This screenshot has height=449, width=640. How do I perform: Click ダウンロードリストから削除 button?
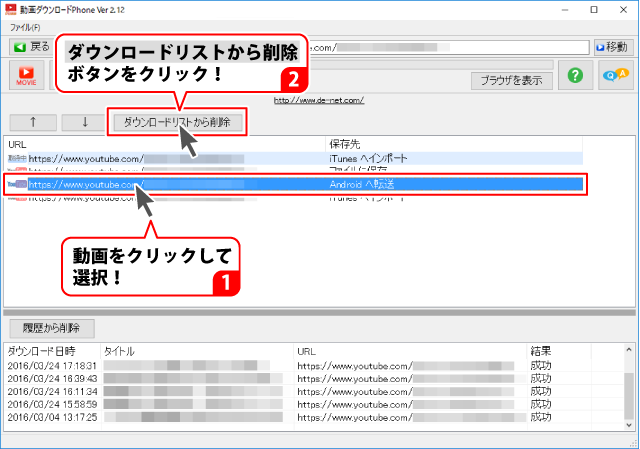[x=177, y=122]
